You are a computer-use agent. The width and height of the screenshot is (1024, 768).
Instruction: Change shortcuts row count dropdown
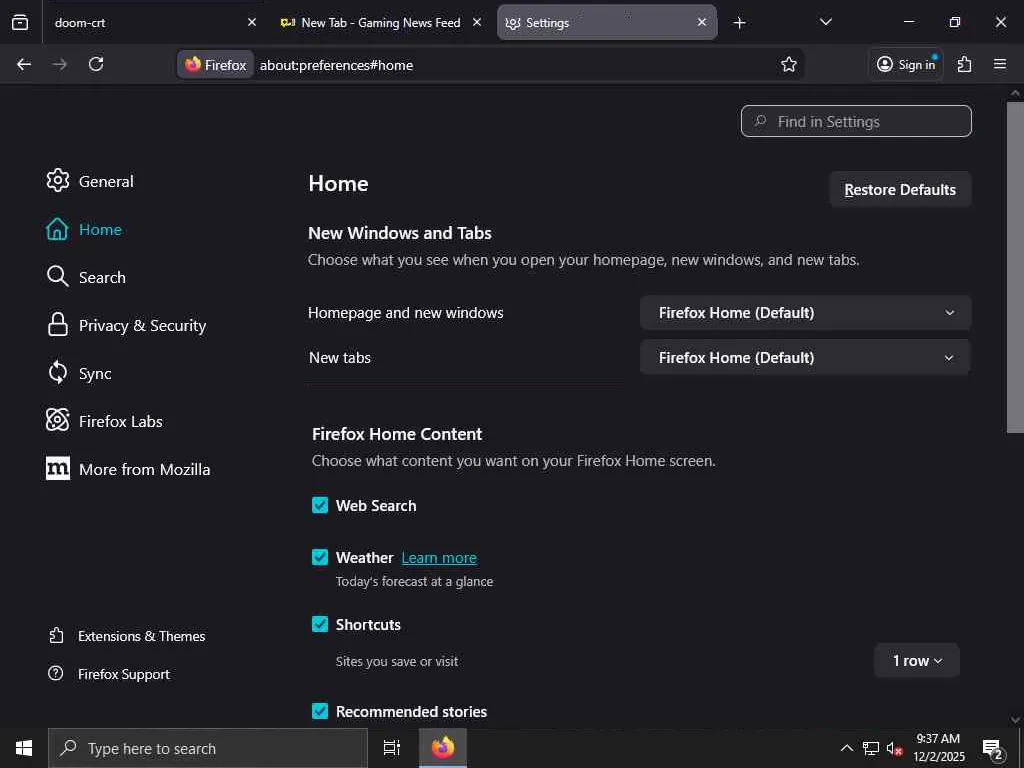(x=916, y=661)
